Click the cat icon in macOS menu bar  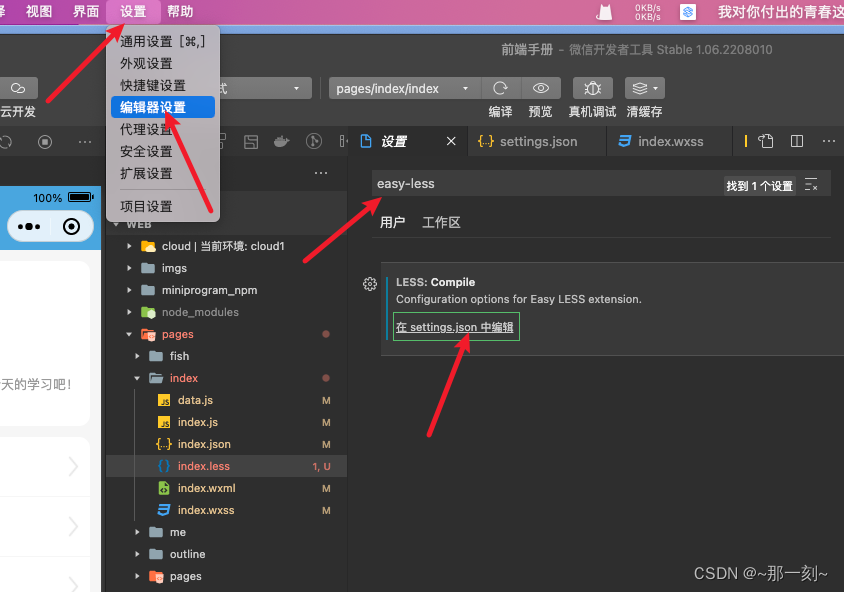604,12
